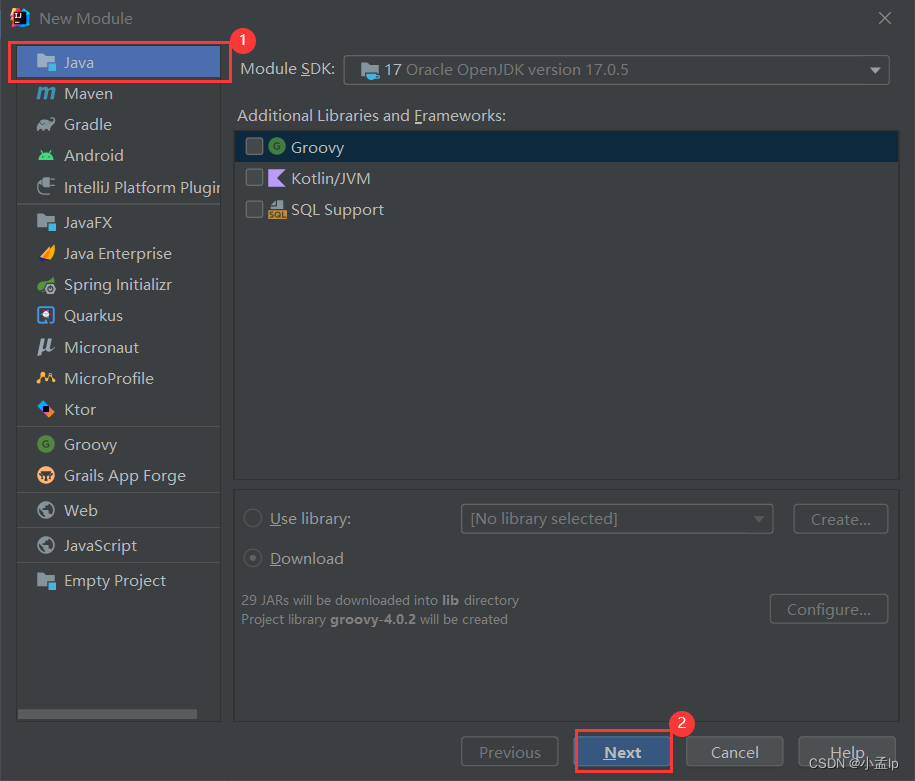Screen dimensions: 915x781
Task: Click the Micronaut mu icon
Action: (x=46, y=347)
